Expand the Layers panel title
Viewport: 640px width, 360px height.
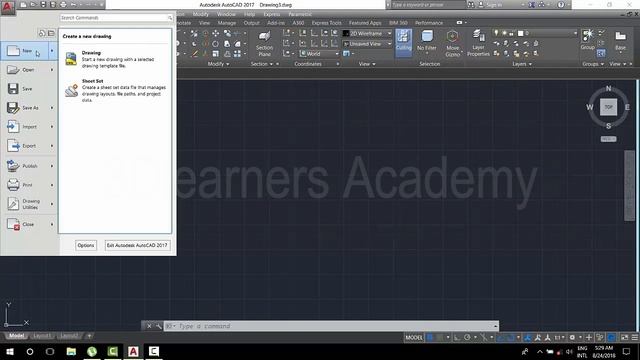[x=522, y=64]
